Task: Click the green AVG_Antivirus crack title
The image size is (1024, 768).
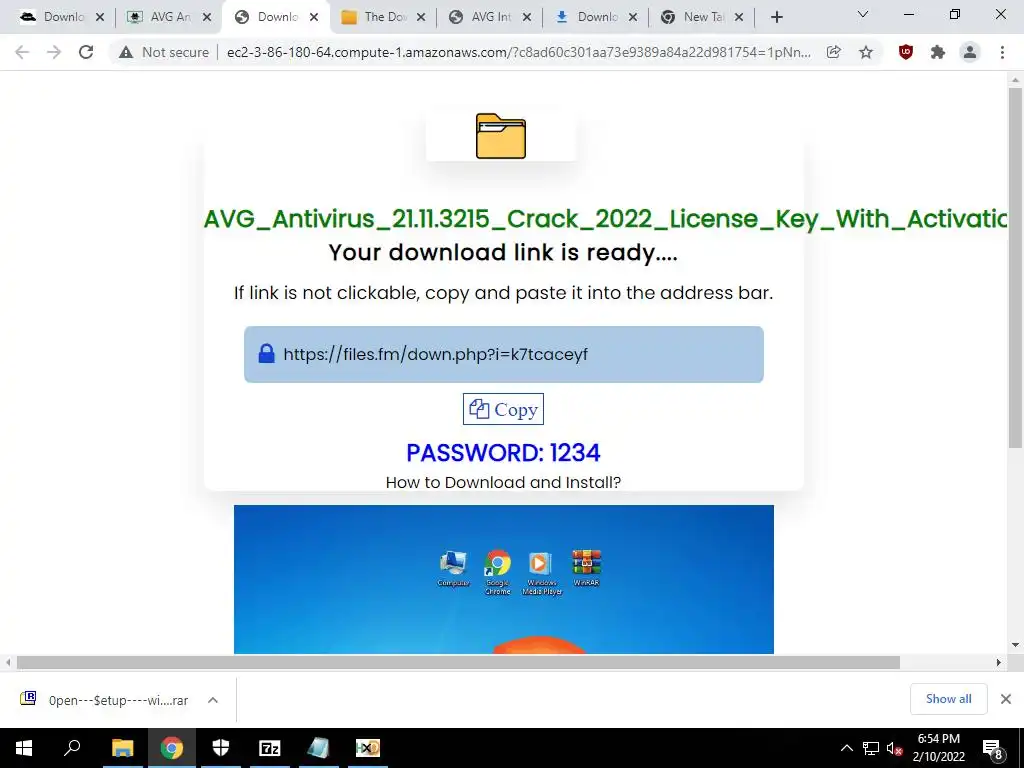Action: (x=605, y=219)
